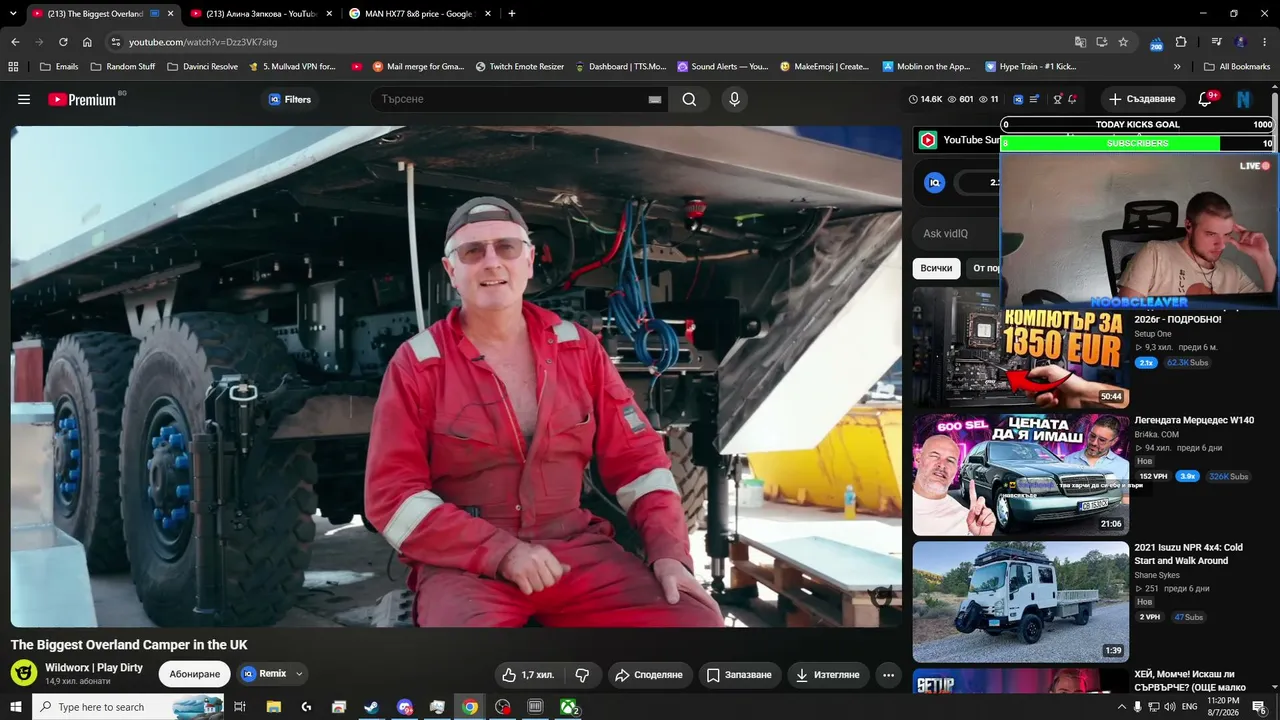Open the vidIQ Filters button
The height and width of the screenshot is (720, 1280).
coord(290,99)
